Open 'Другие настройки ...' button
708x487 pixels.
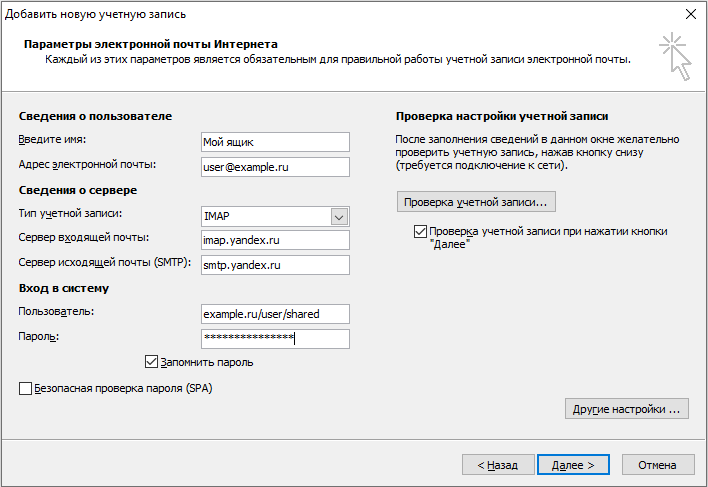[x=626, y=409]
